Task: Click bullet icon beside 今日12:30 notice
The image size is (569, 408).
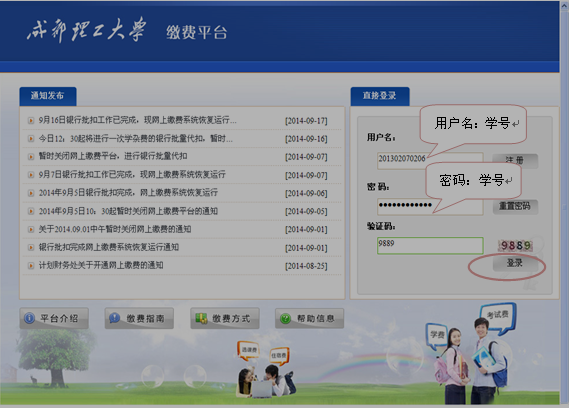Action: click(31, 139)
